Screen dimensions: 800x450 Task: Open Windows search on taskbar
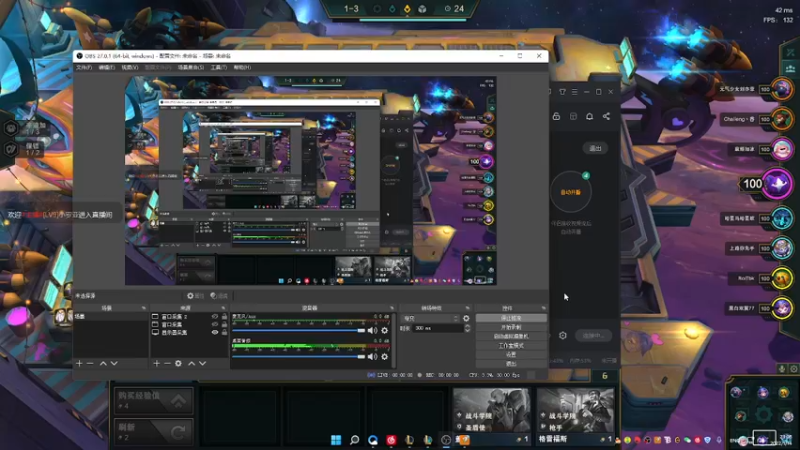pos(355,440)
